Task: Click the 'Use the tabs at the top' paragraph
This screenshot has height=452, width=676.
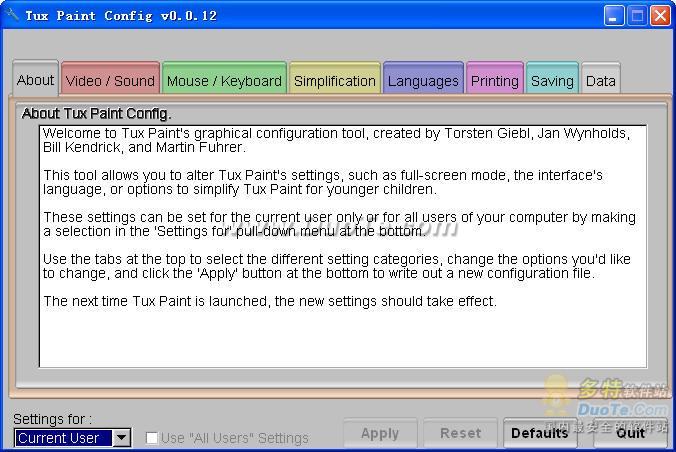Action: [337, 266]
